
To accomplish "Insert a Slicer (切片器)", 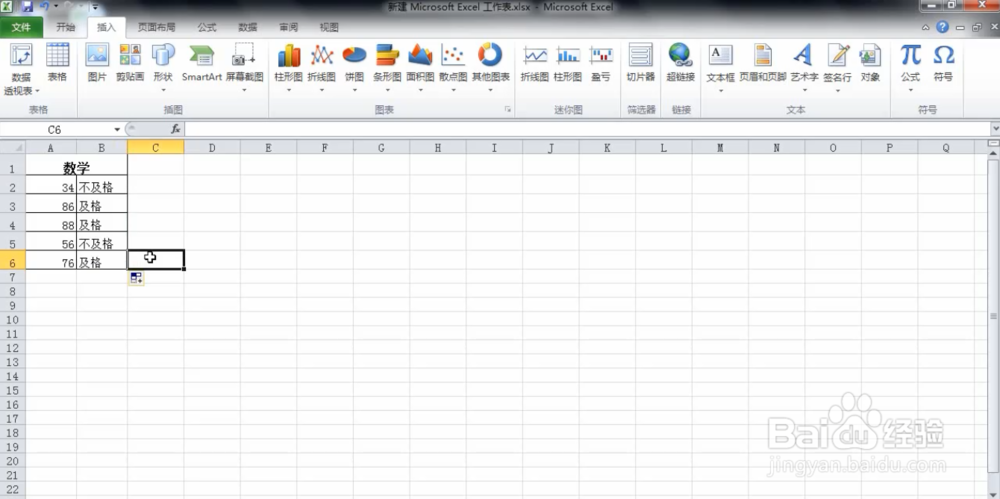I will pos(640,63).
